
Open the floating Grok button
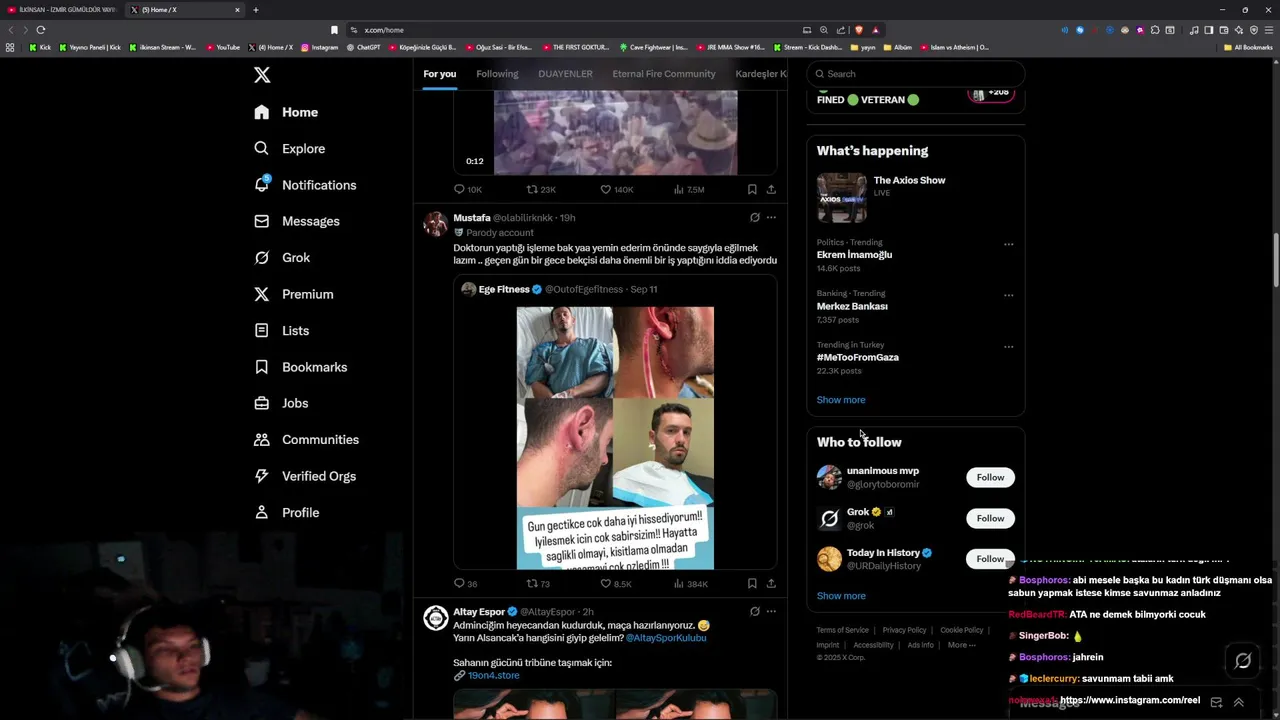(1243, 661)
